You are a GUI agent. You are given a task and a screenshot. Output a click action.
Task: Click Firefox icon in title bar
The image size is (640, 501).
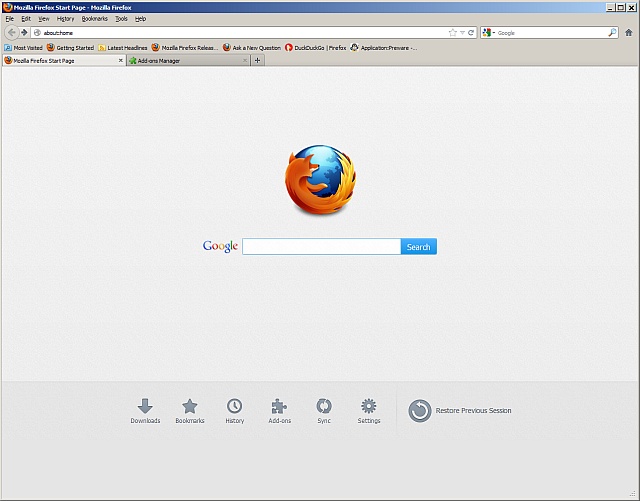(x=7, y=7)
